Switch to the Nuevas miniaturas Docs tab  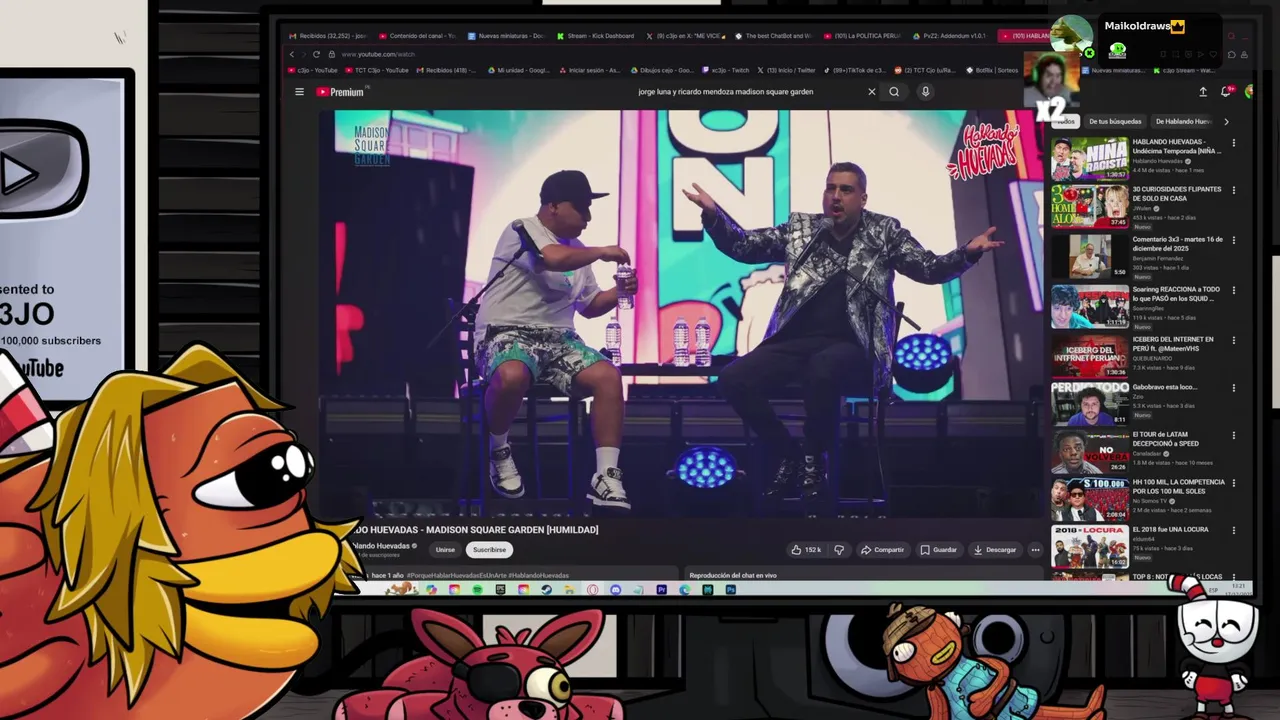point(507,36)
